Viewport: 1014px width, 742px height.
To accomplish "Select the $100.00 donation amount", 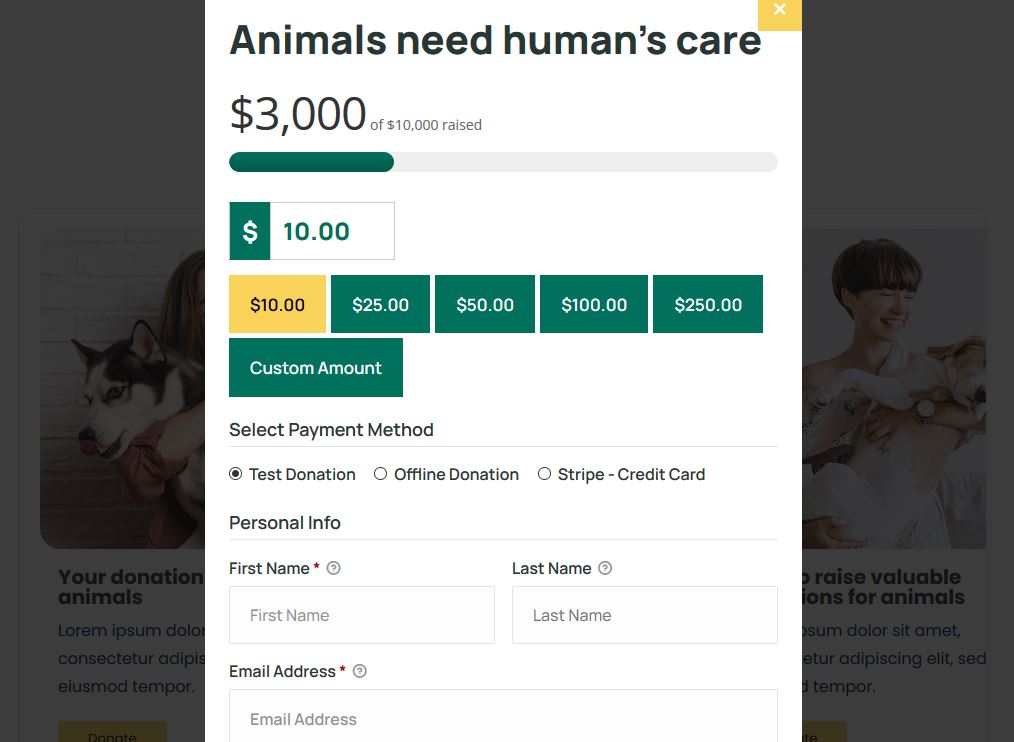I will tap(594, 304).
